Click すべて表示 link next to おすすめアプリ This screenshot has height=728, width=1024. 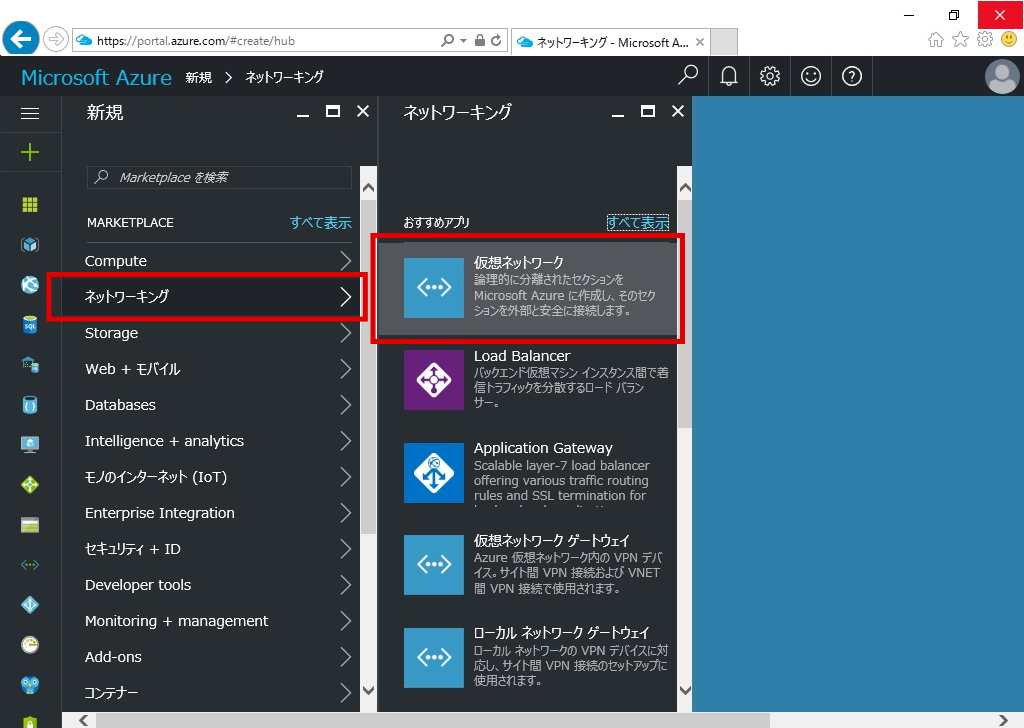(x=638, y=223)
